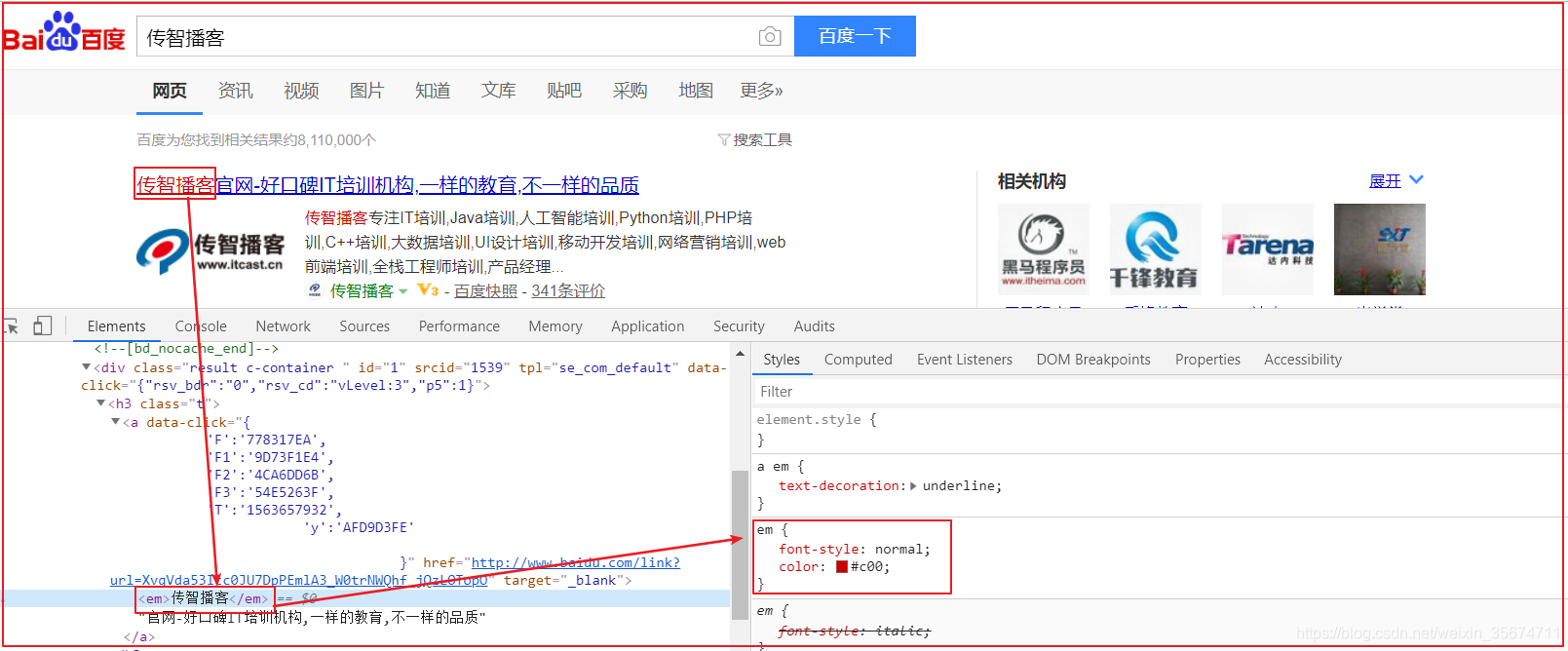Open the DevTools Audits tab
This screenshot has width=1568, height=651.
tap(815, 326)
